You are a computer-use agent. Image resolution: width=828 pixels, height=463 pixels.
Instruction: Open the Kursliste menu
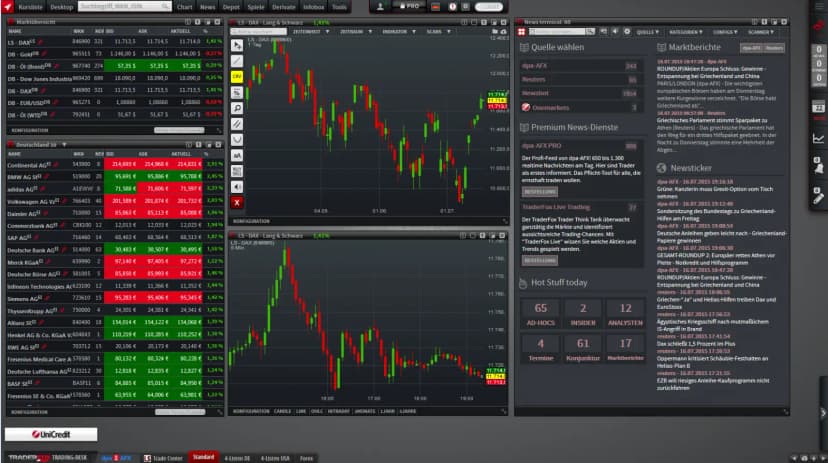(x=30, y=7)
